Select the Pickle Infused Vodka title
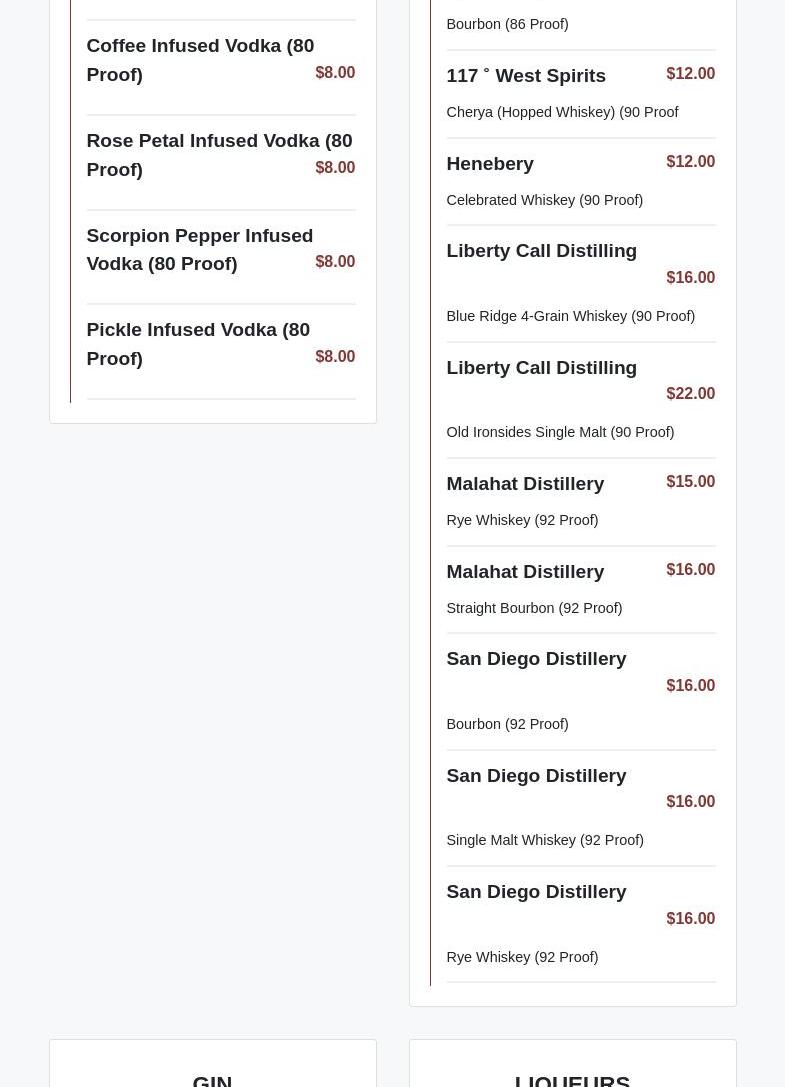 click(x=198, y=344)
